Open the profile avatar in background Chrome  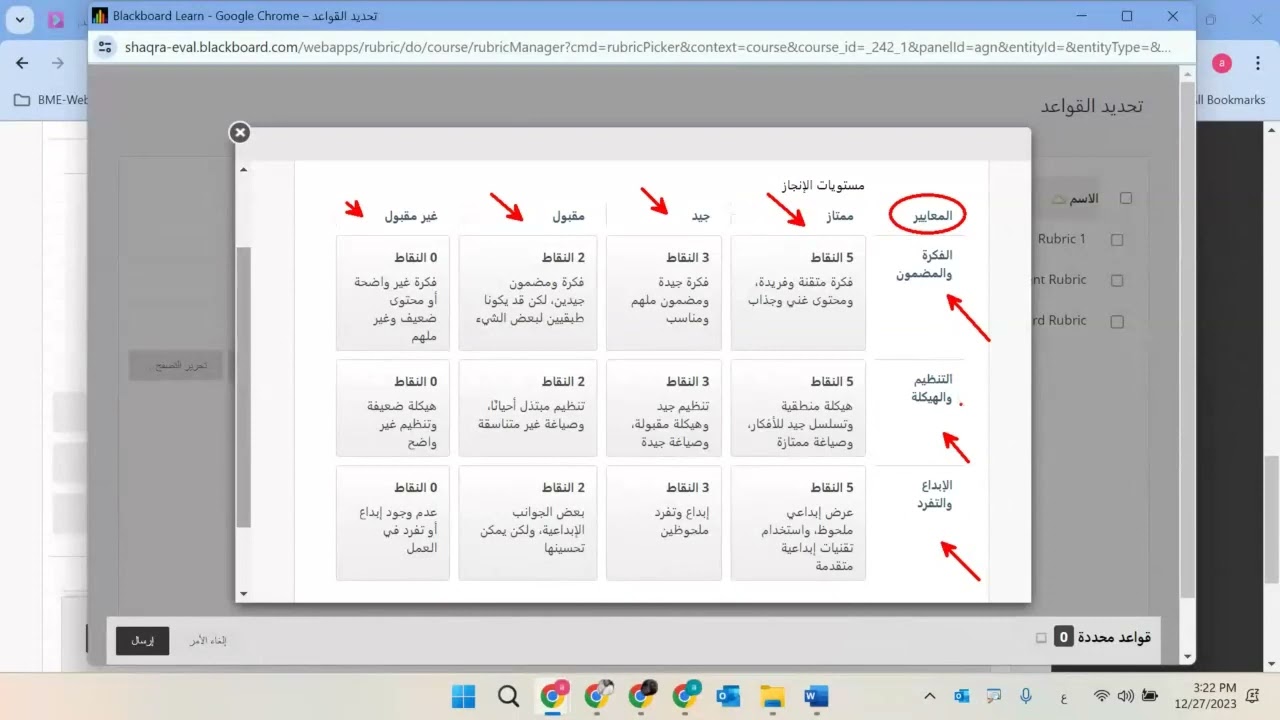[1221, 63]
